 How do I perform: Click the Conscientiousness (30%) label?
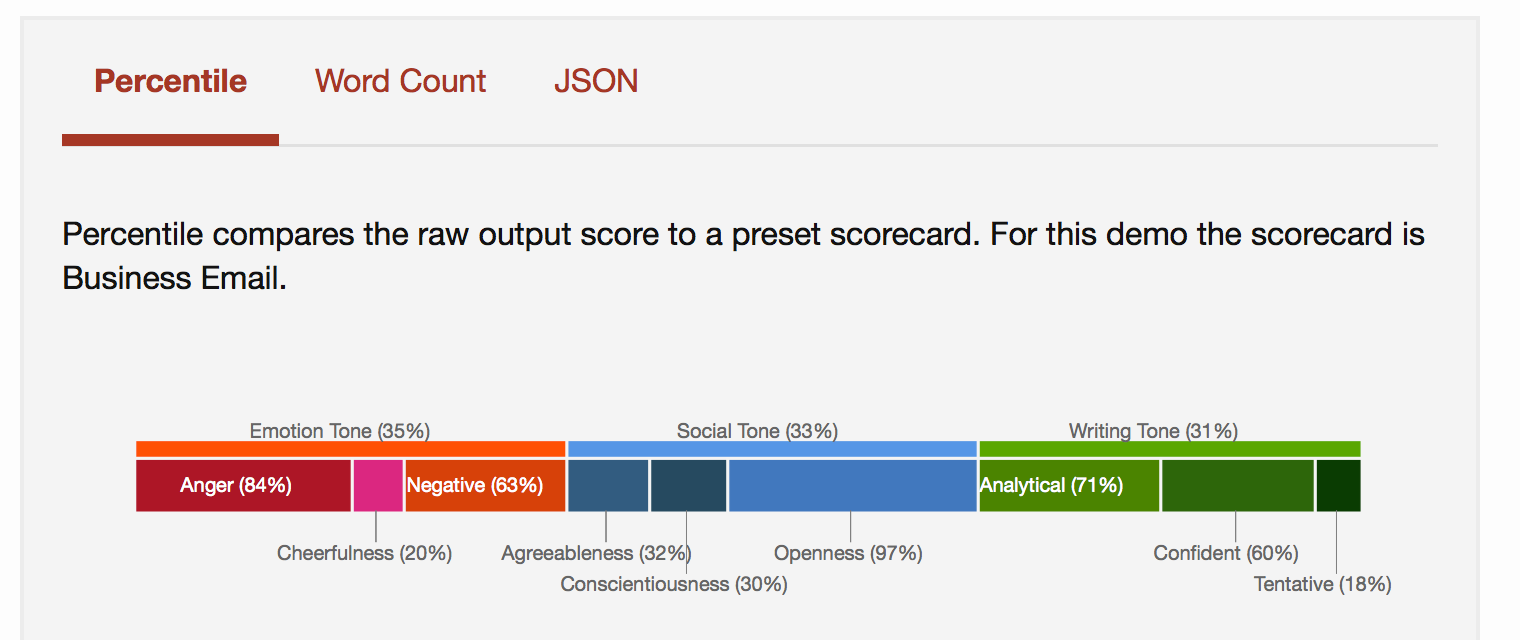673,584
